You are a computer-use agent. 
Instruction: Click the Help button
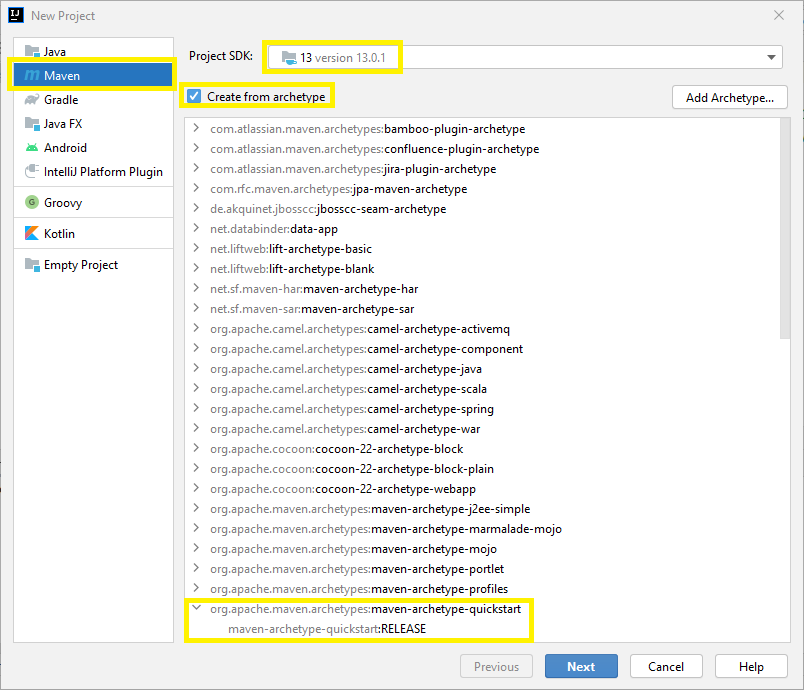click(751, 666)
